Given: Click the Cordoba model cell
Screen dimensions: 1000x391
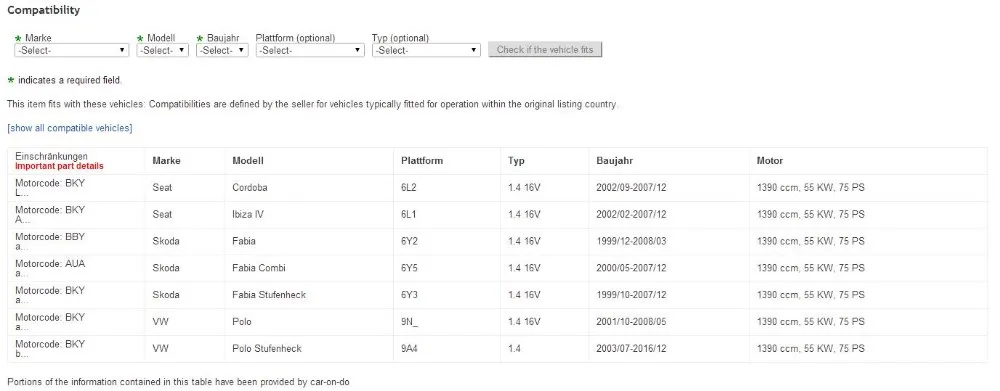Looking at the screenshot, I should (x=250, y=188).
